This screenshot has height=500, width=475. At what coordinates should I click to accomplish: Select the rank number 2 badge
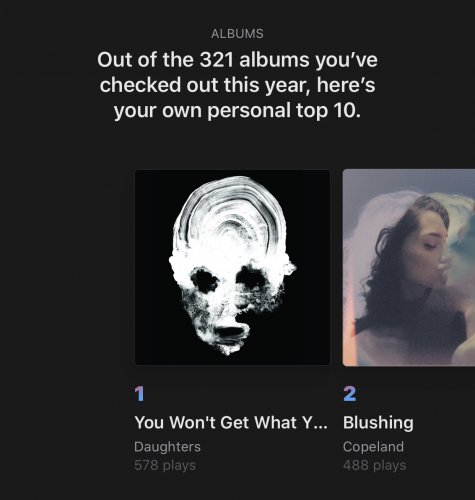point(350,394)
